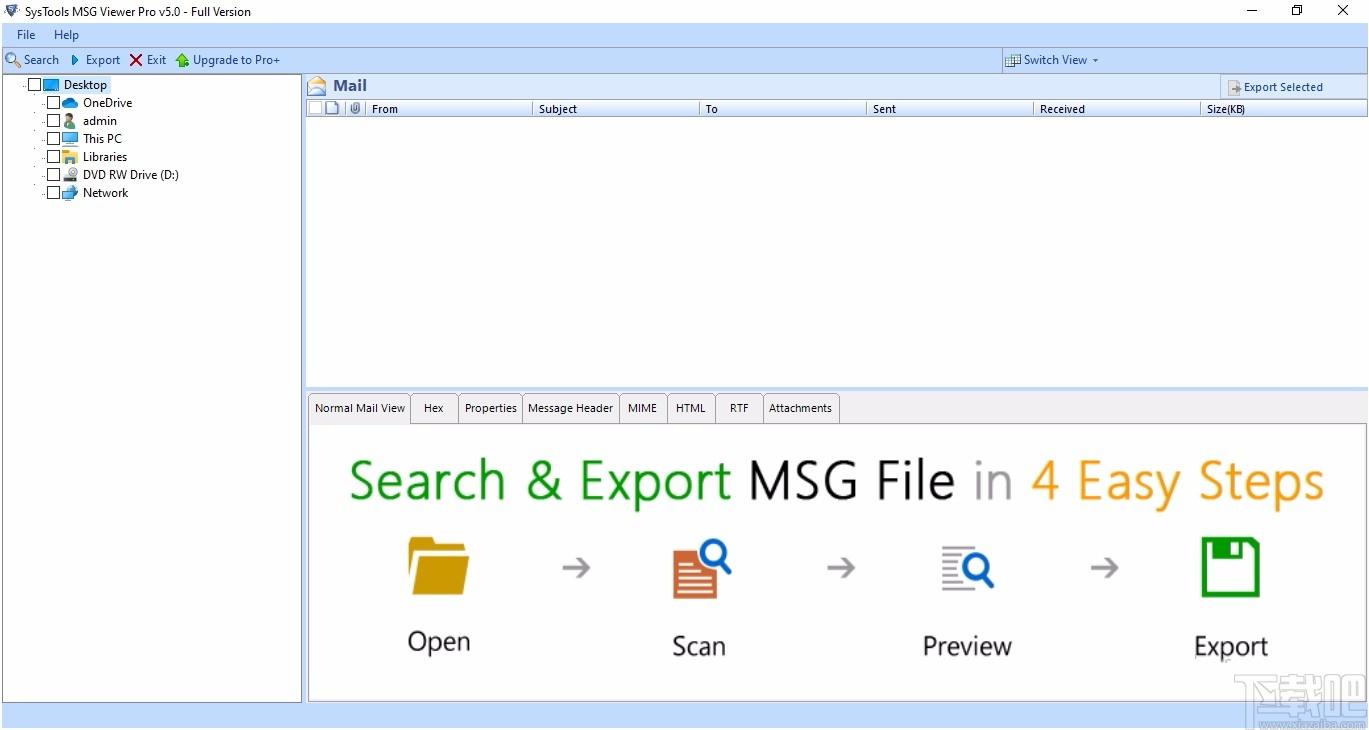Check the Desktop checkbox

[34, 85]
